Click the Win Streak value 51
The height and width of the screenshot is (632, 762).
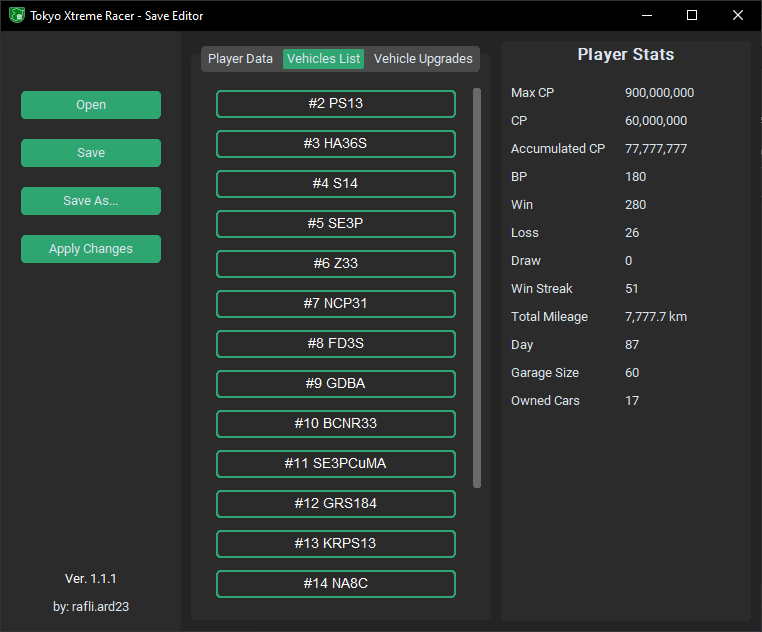pos(632,289)
